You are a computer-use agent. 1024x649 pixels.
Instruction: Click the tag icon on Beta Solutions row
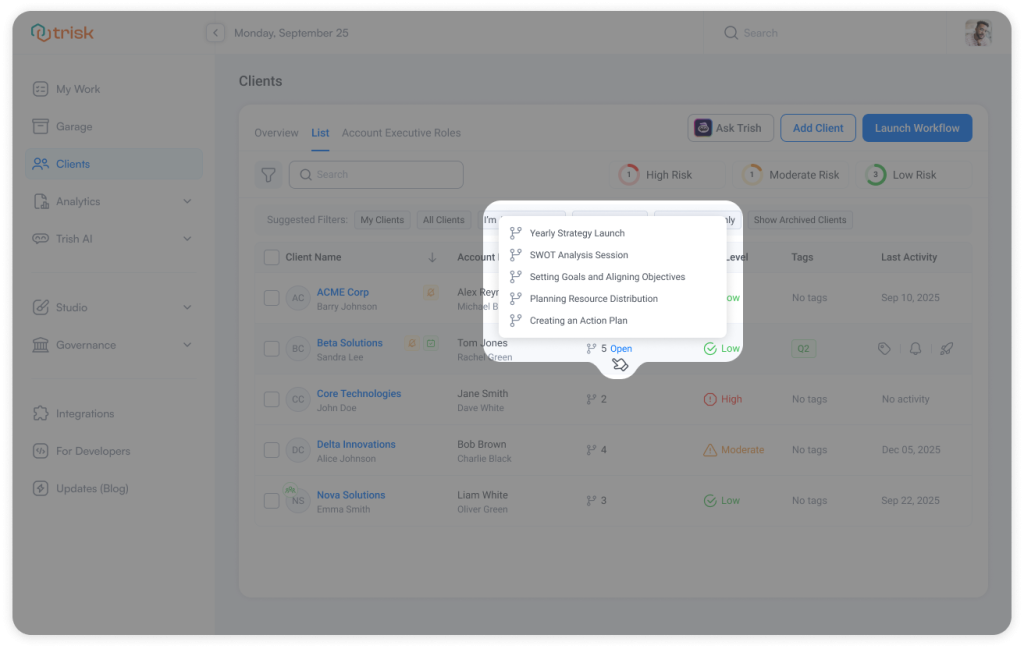884,348
